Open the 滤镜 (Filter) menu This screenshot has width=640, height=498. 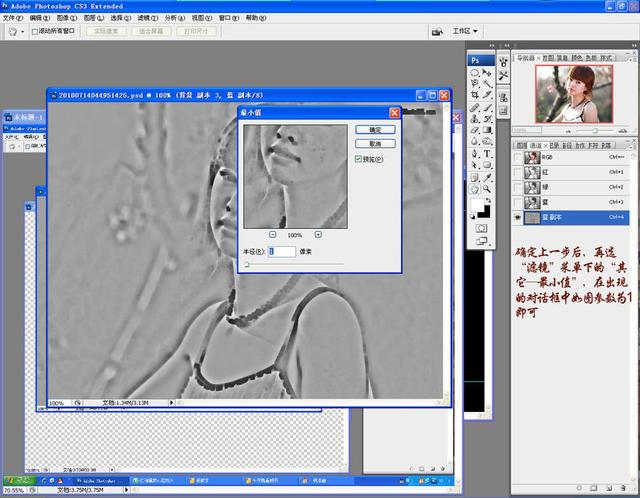pos(145,18)
